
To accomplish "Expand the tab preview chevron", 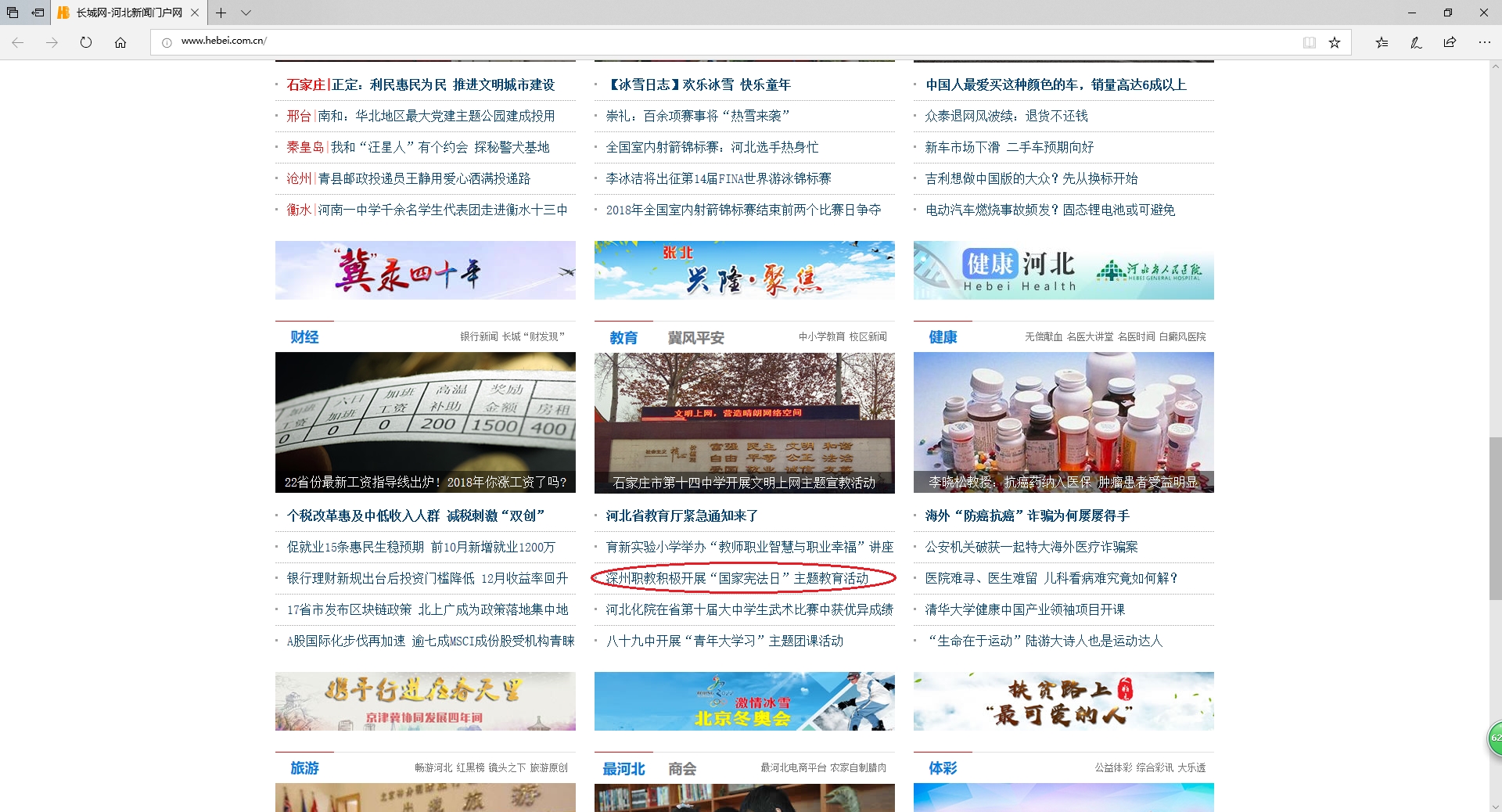I will [x=246, y=13].
